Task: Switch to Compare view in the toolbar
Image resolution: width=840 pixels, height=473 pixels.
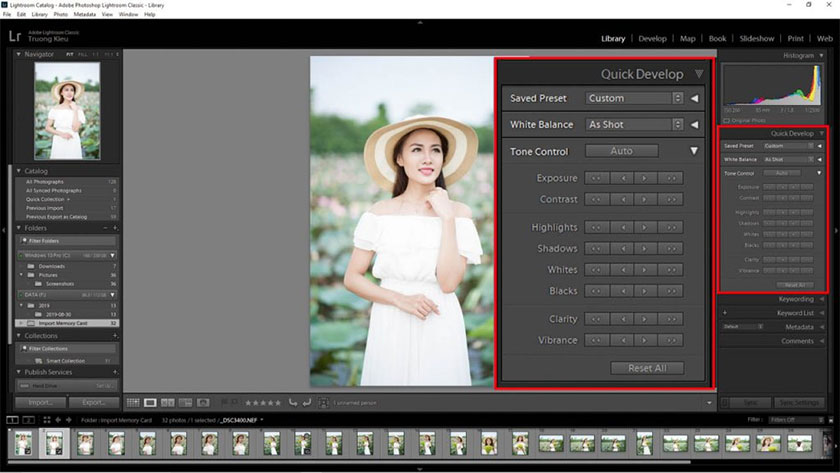Action: pos(168,402)
